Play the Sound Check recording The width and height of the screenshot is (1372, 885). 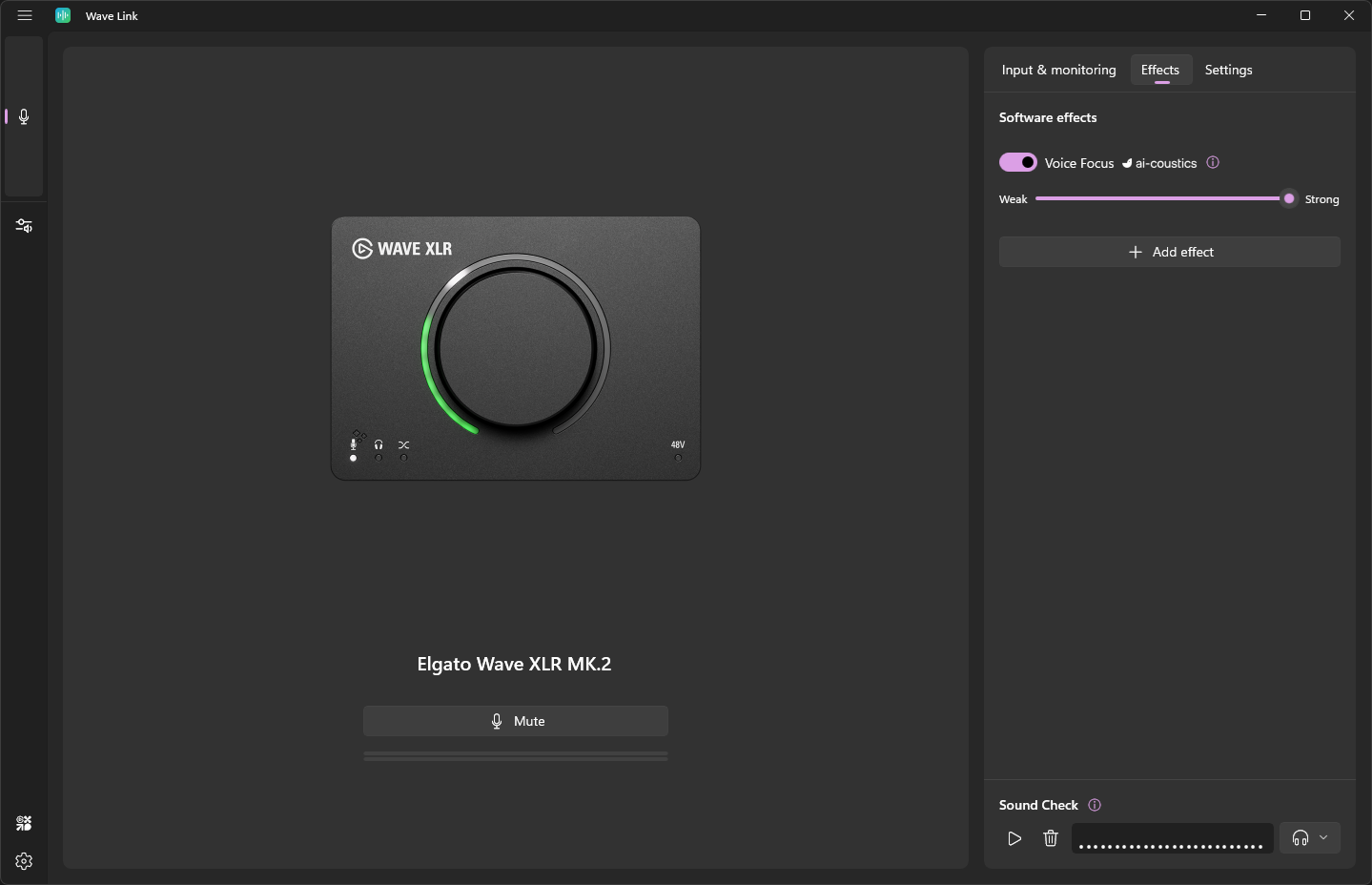pyautogui.click(x=1014, y=838)
